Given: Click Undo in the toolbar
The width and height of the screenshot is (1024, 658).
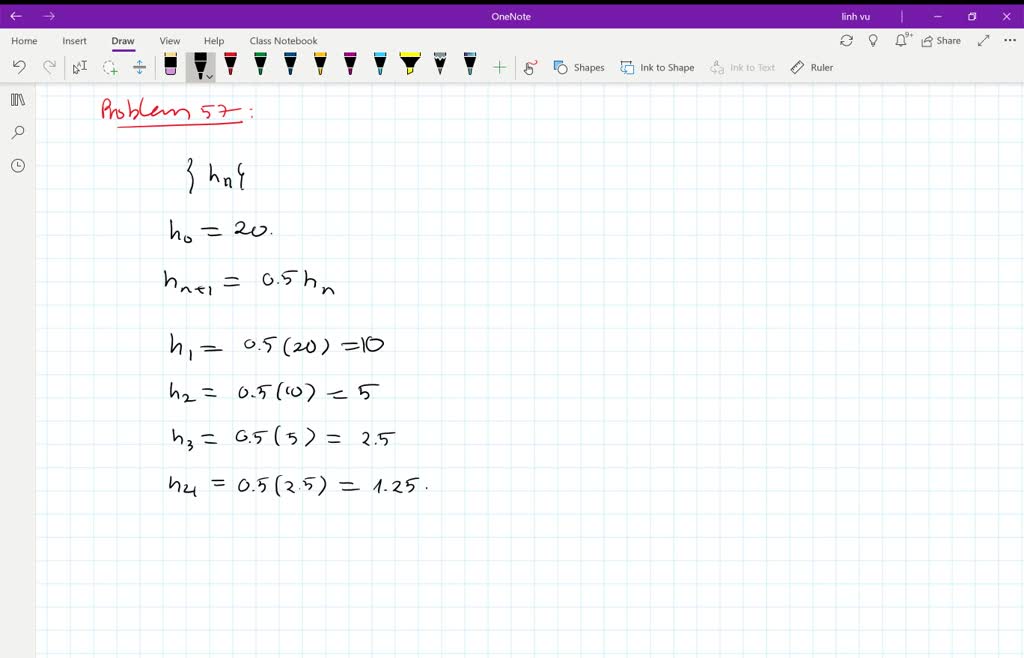Looking at the screenshot, I should pyautogui.click(x=19, y=66).
